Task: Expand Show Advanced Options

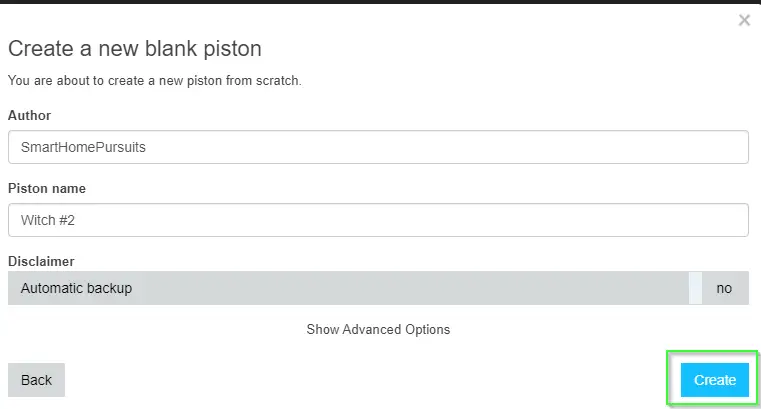Action: (378, 329)
